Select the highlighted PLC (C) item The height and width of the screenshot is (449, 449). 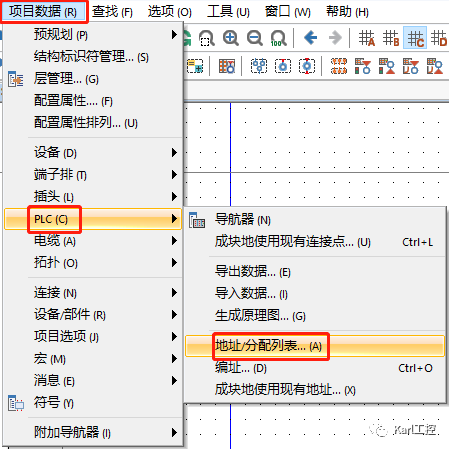click(x=93, y=219)
